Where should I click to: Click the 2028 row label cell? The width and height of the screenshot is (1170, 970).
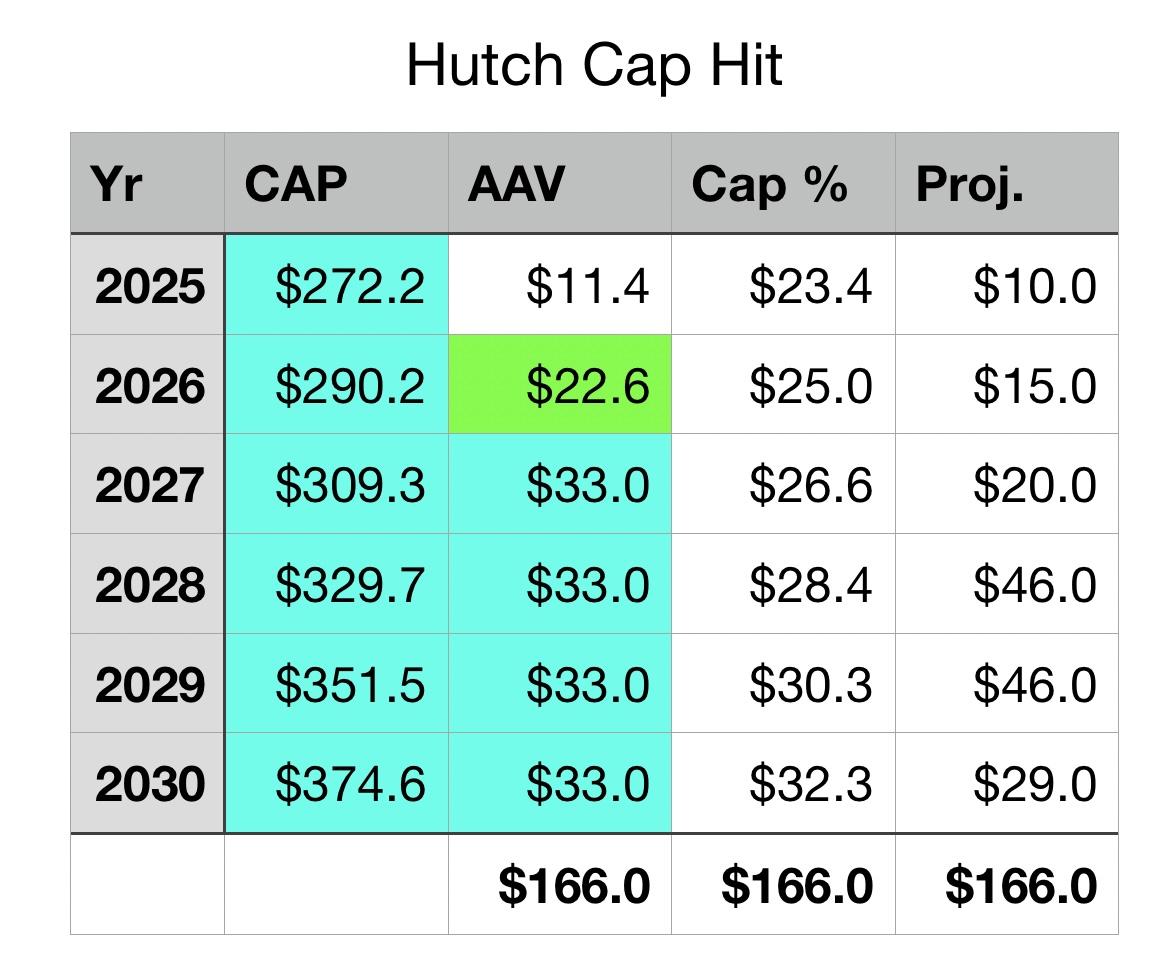coord(148,584)
